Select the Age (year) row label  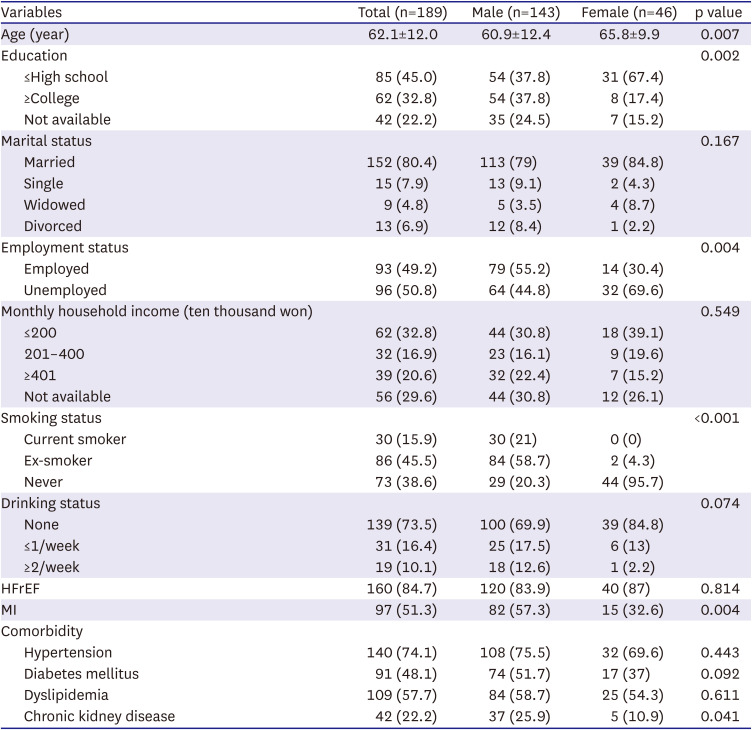pyautogui.click(x=35, y=34)
